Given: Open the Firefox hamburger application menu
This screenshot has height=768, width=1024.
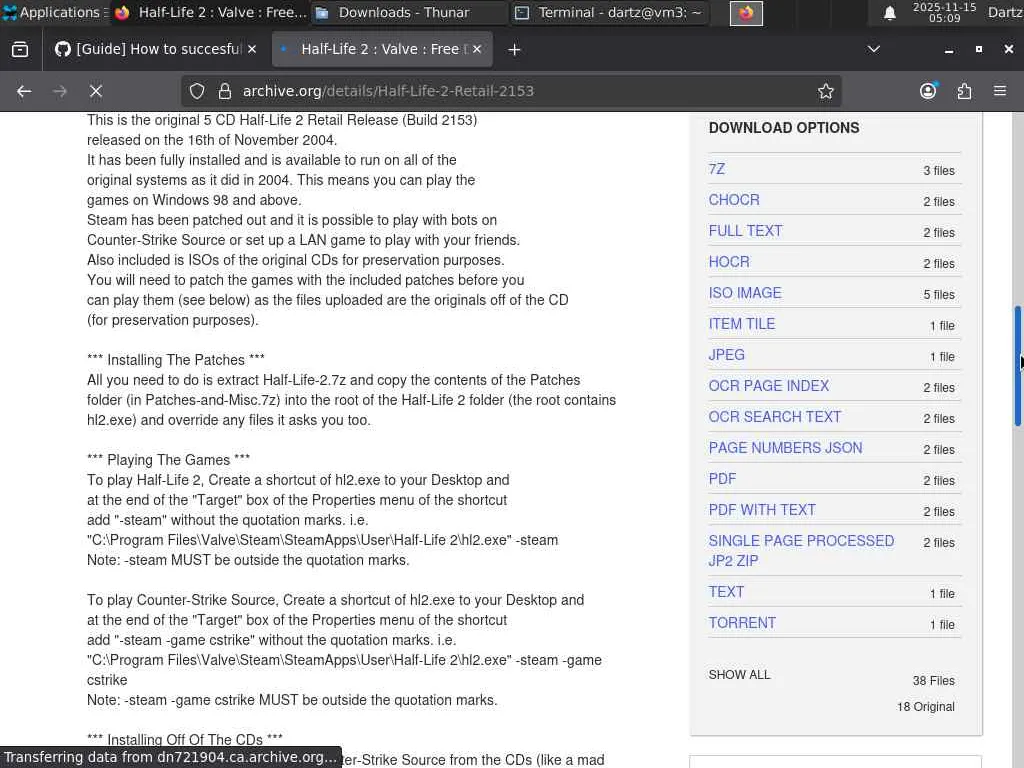Looking at the screenshot, I should click(1000, 91).
